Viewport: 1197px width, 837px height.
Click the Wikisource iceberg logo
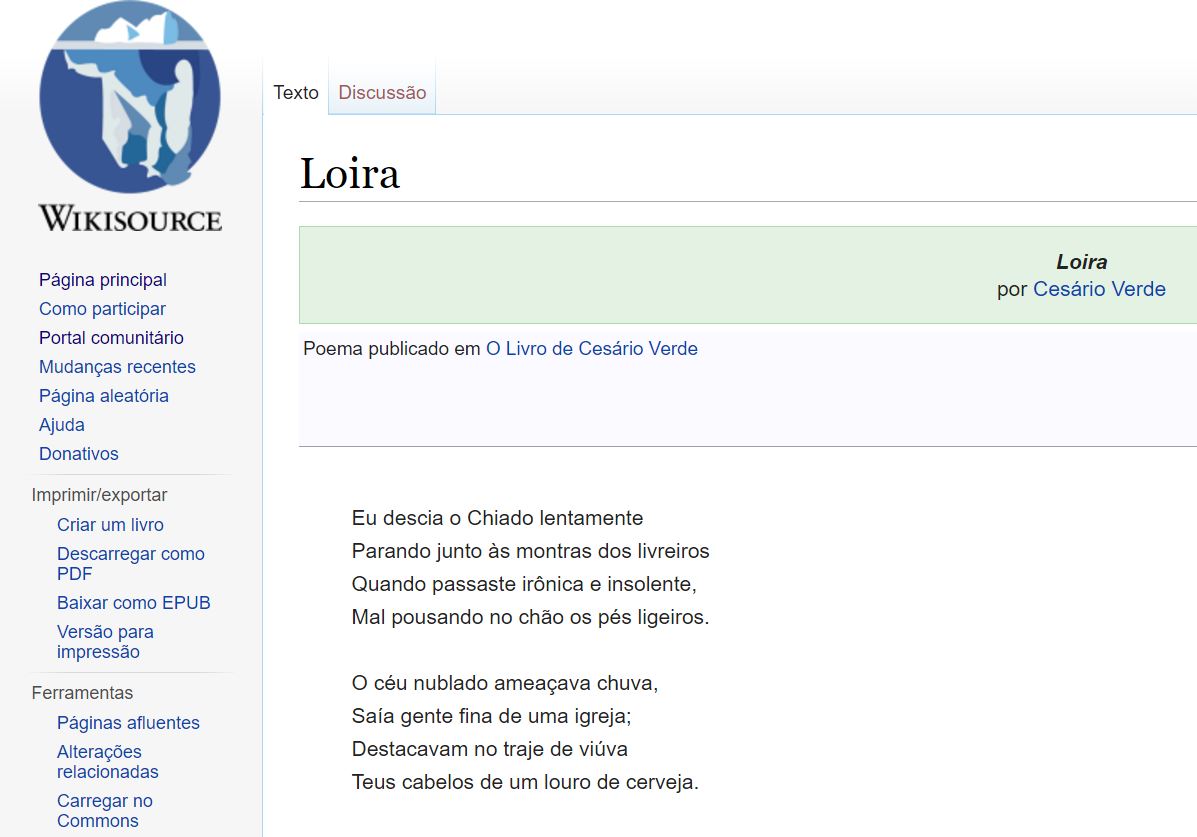[x=130, y=97]
